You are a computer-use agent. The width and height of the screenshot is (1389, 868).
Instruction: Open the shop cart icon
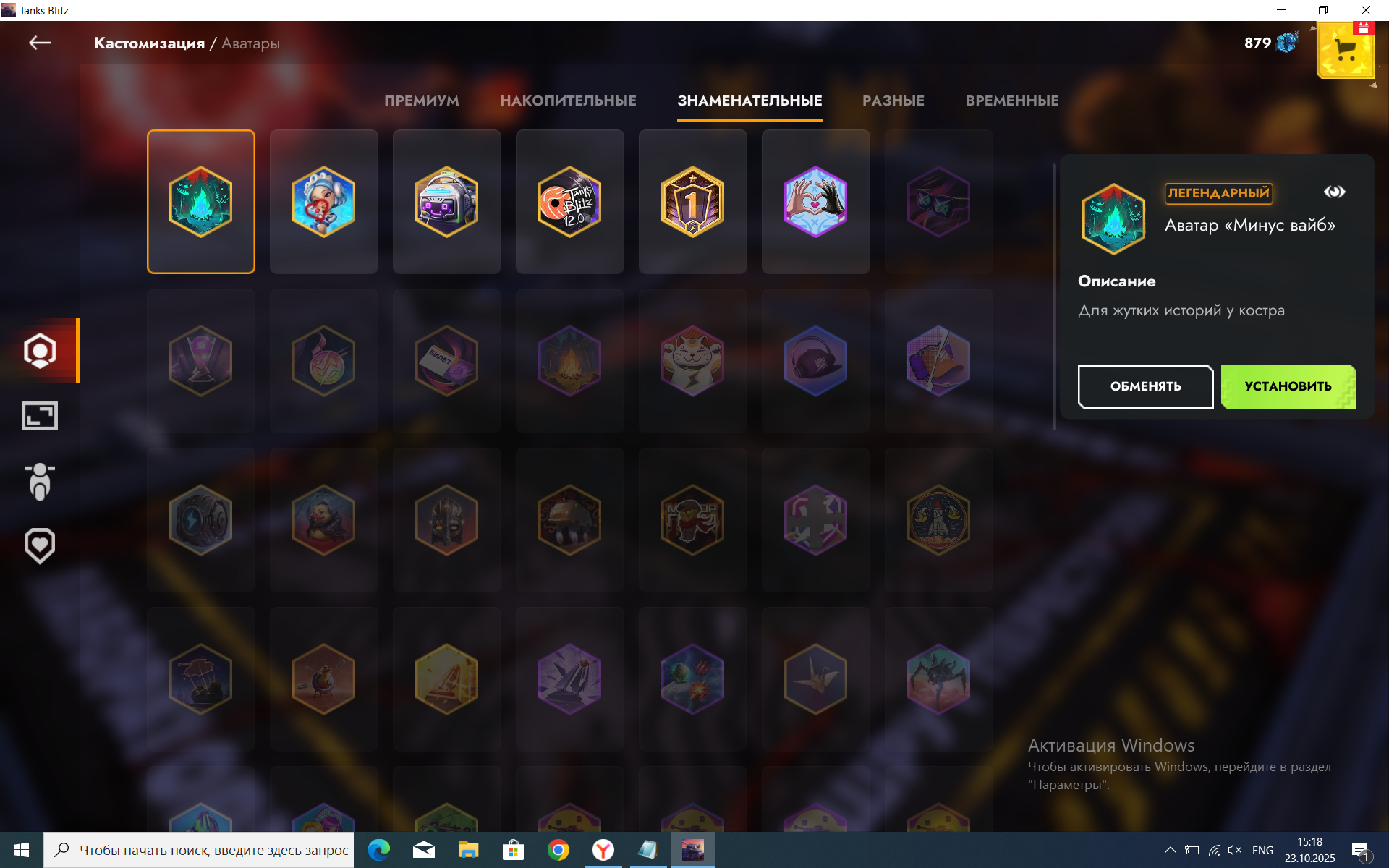[x=1345, y=51]
